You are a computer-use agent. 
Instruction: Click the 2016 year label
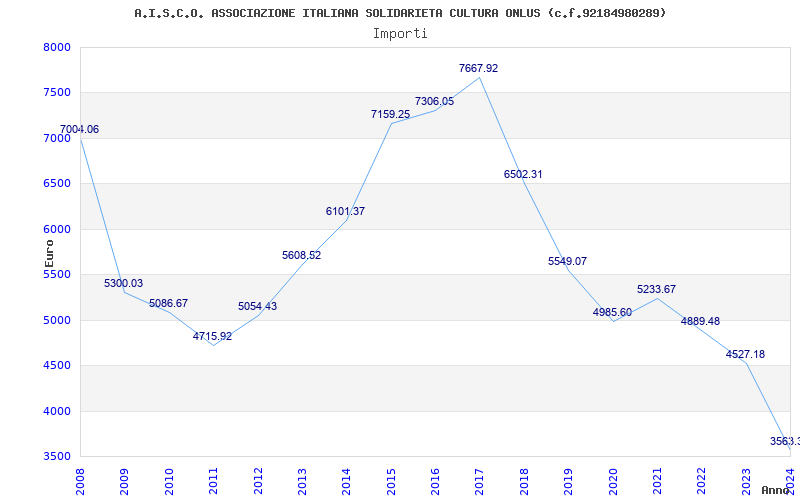coord(435,481)
